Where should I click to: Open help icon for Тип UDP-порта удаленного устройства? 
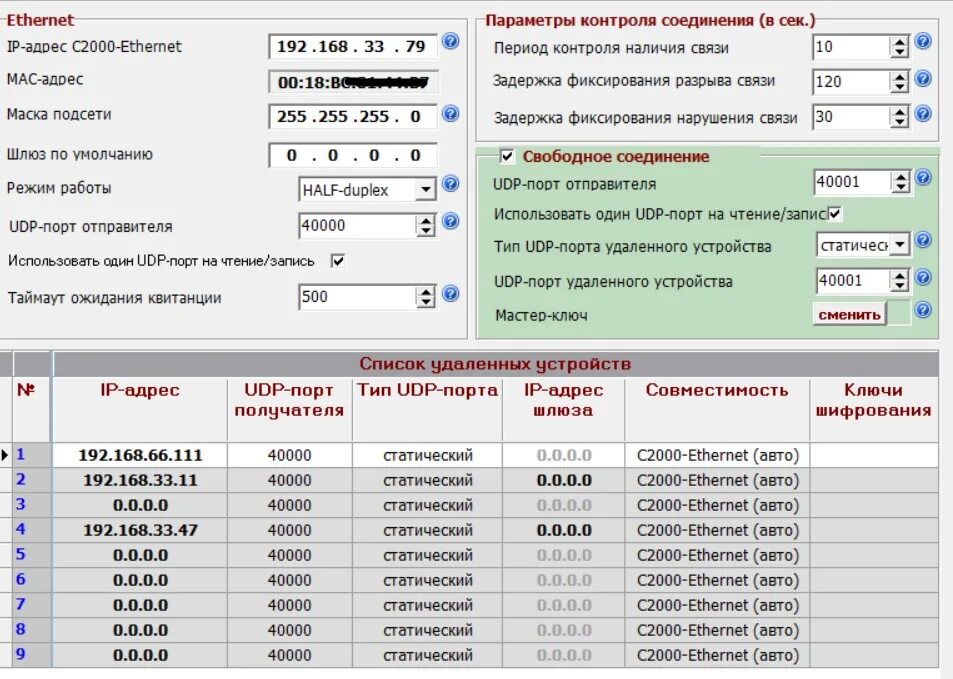click(923, 240)
